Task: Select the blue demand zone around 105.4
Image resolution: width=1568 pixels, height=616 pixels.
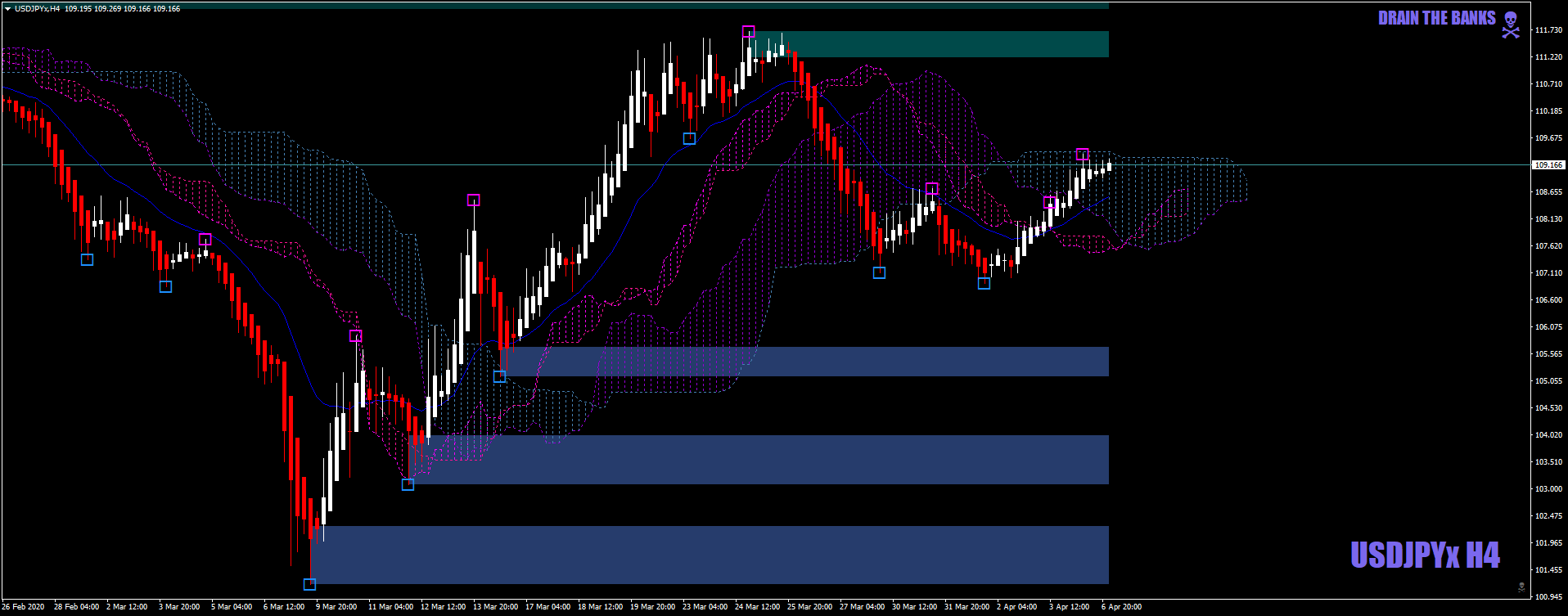Action: (x=804, y=362)
